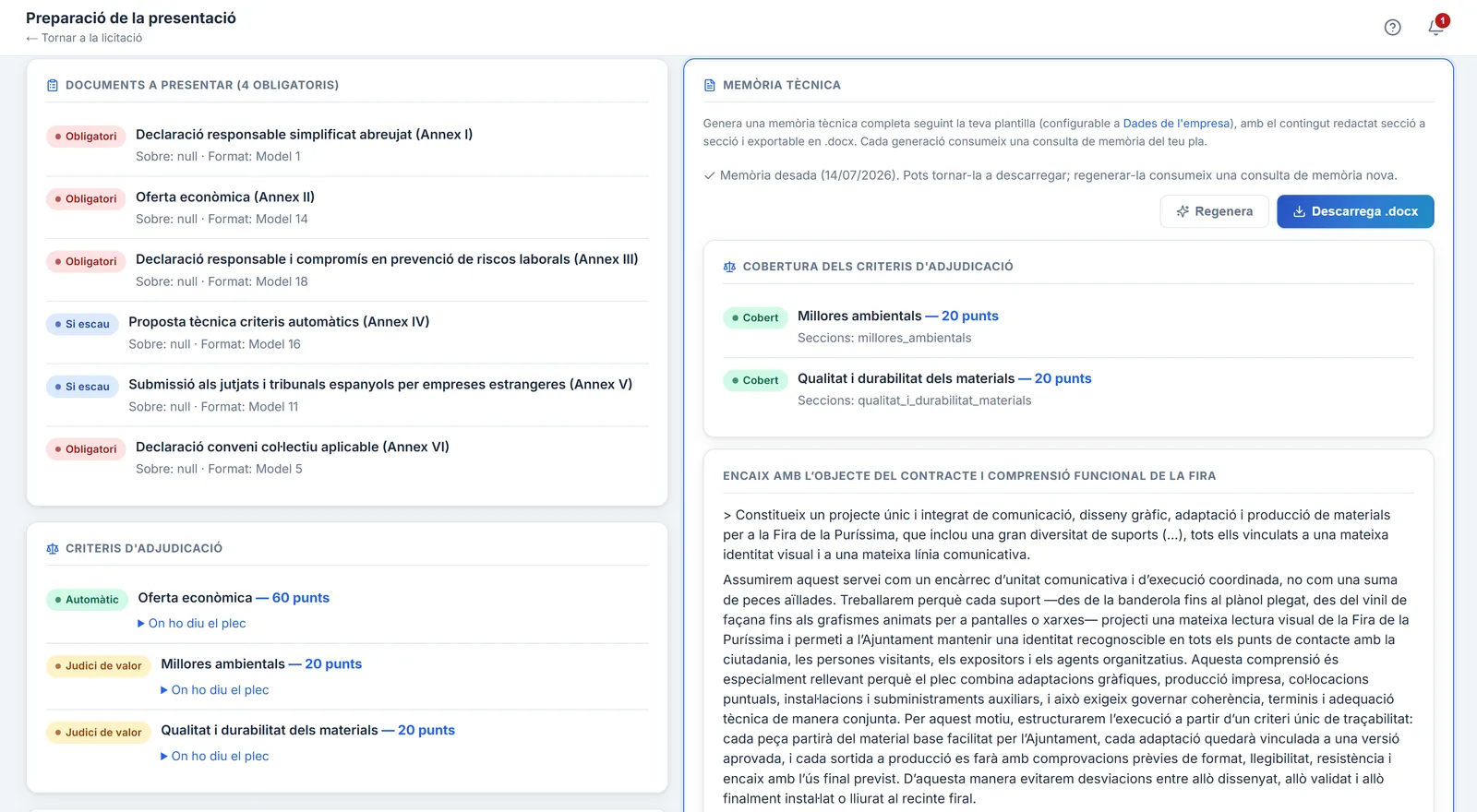Click Sobre: null · Format: Model 5
Viewport: 1477px width, 812px height.
click(x=219, y=470)
